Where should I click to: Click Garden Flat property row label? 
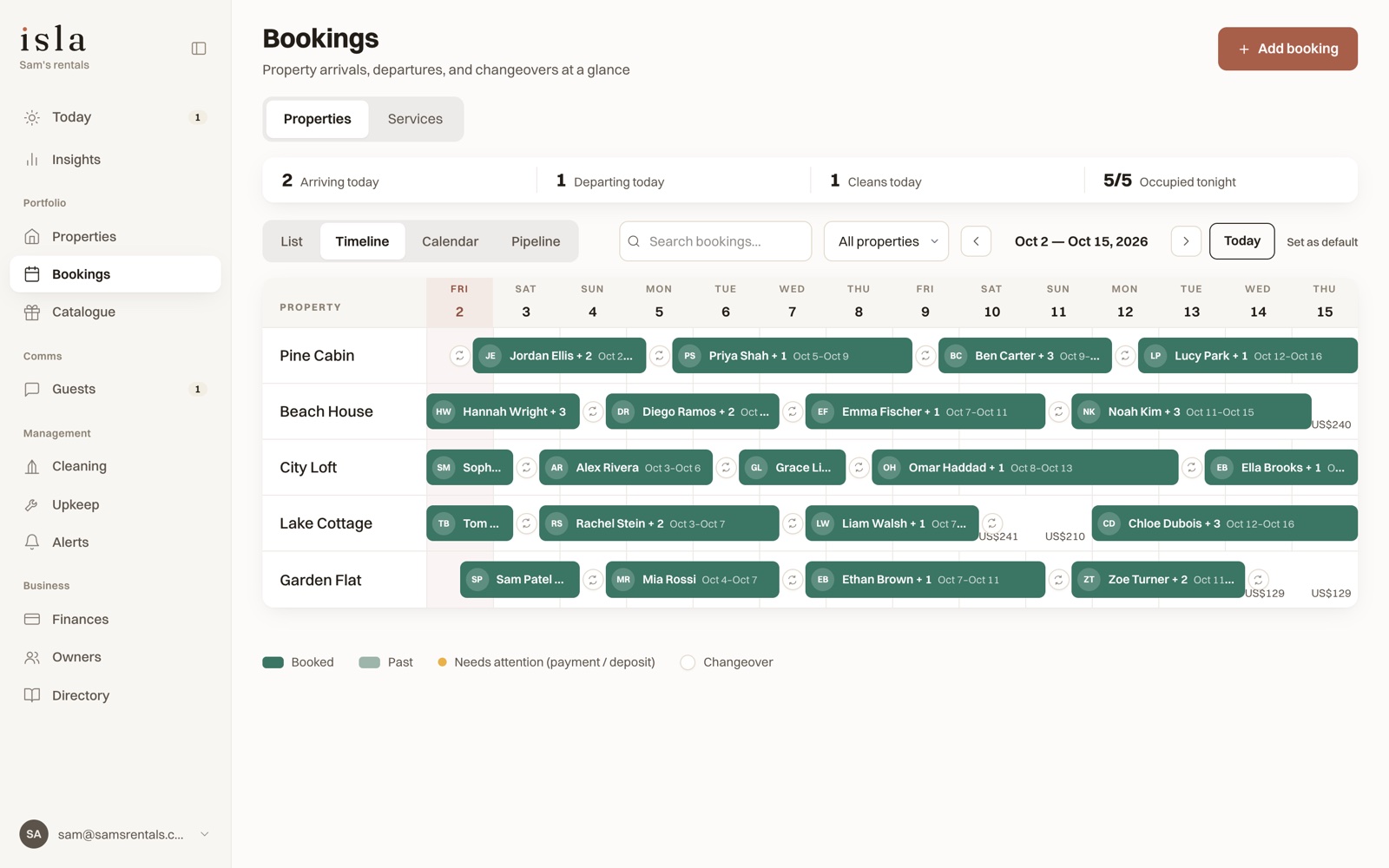point(320,580)
